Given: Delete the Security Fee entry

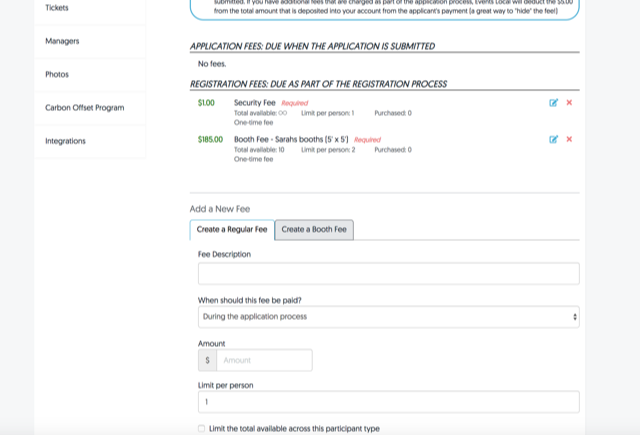Looking at the screenshot, I should click(x=569, y=103).
